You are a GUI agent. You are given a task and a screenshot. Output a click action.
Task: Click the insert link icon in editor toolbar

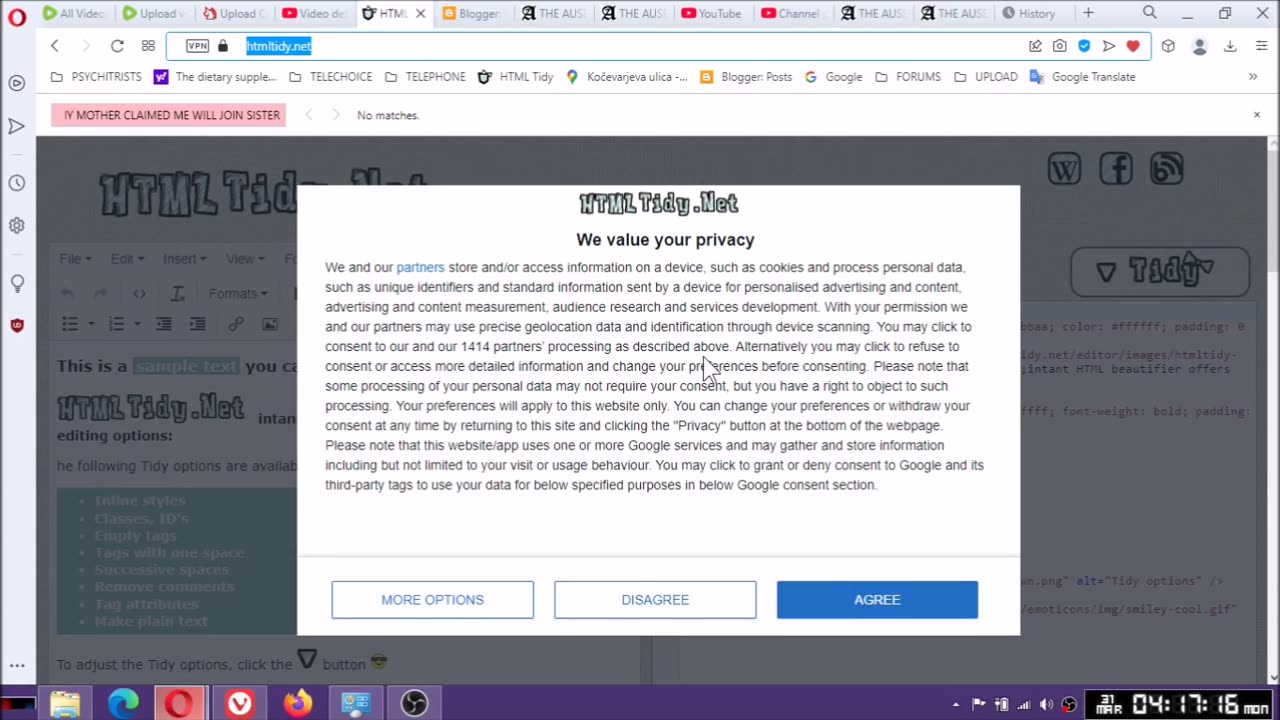point(236,324)
